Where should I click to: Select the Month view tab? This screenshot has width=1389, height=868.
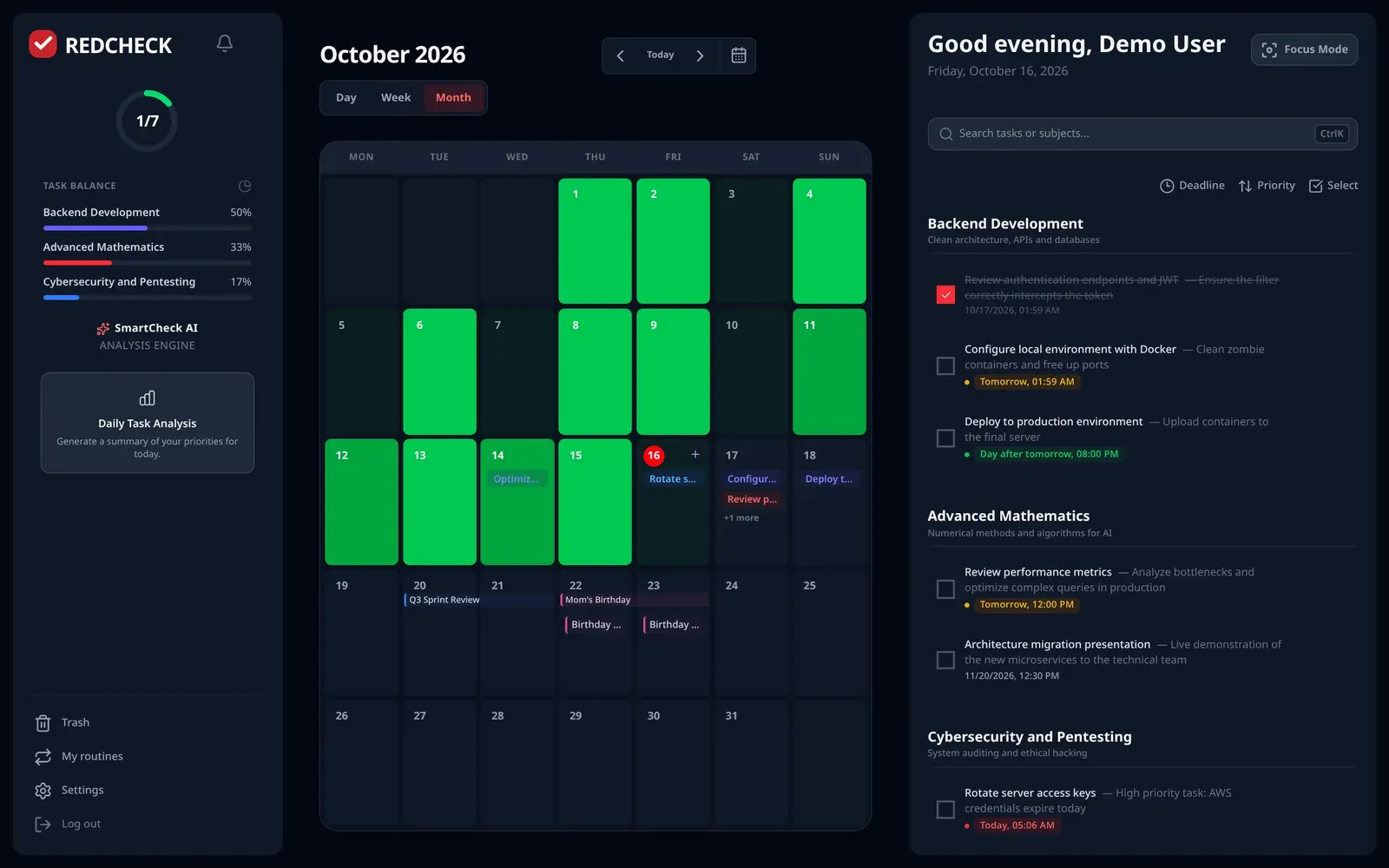[x=453, y=98]
